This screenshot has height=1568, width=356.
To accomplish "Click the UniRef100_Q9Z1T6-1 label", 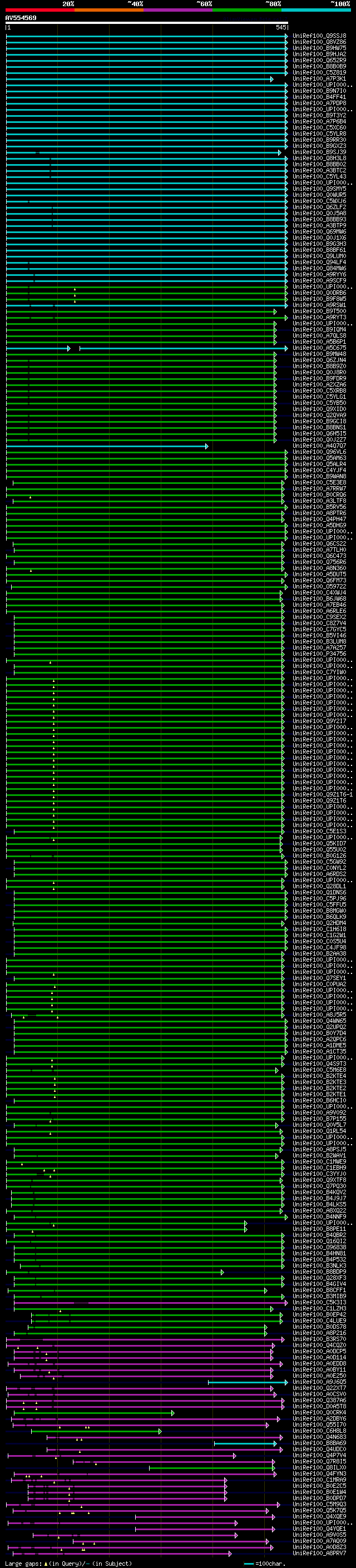I will tap(323, 794).
